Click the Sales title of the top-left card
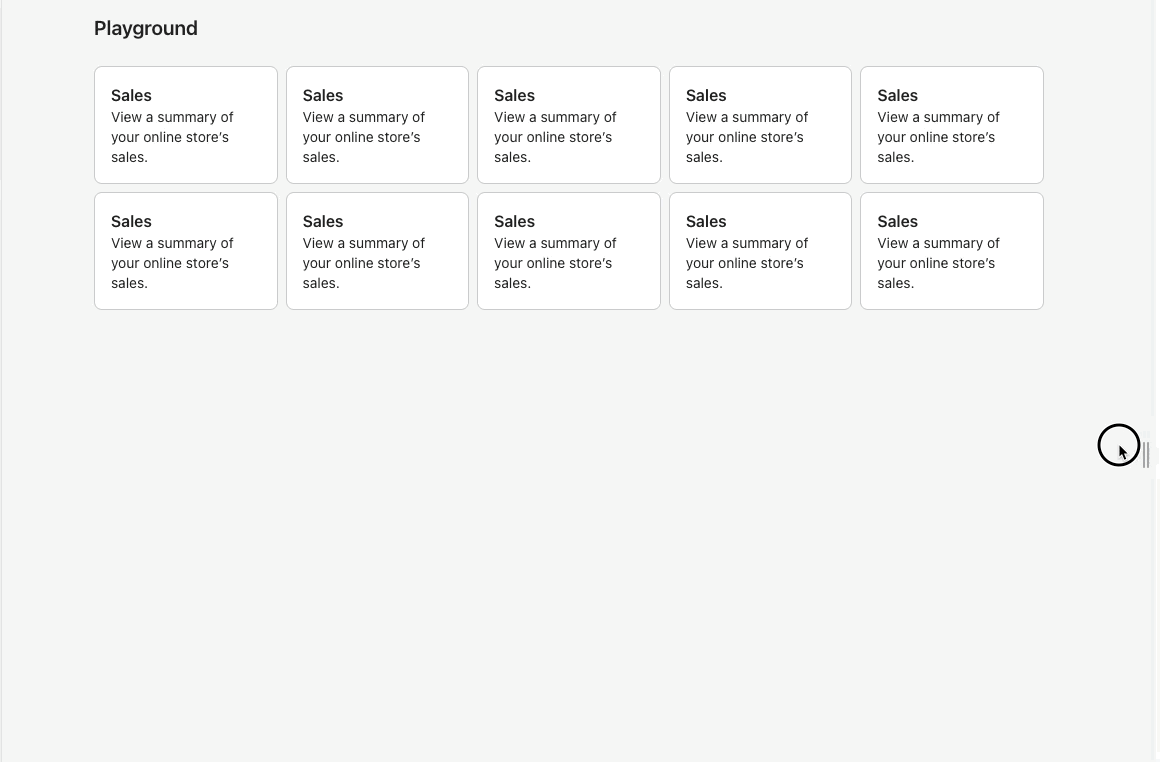Image resolution: width=1160 pixels, height=762 pixels. pyautogui.click(x=131, y=95)
